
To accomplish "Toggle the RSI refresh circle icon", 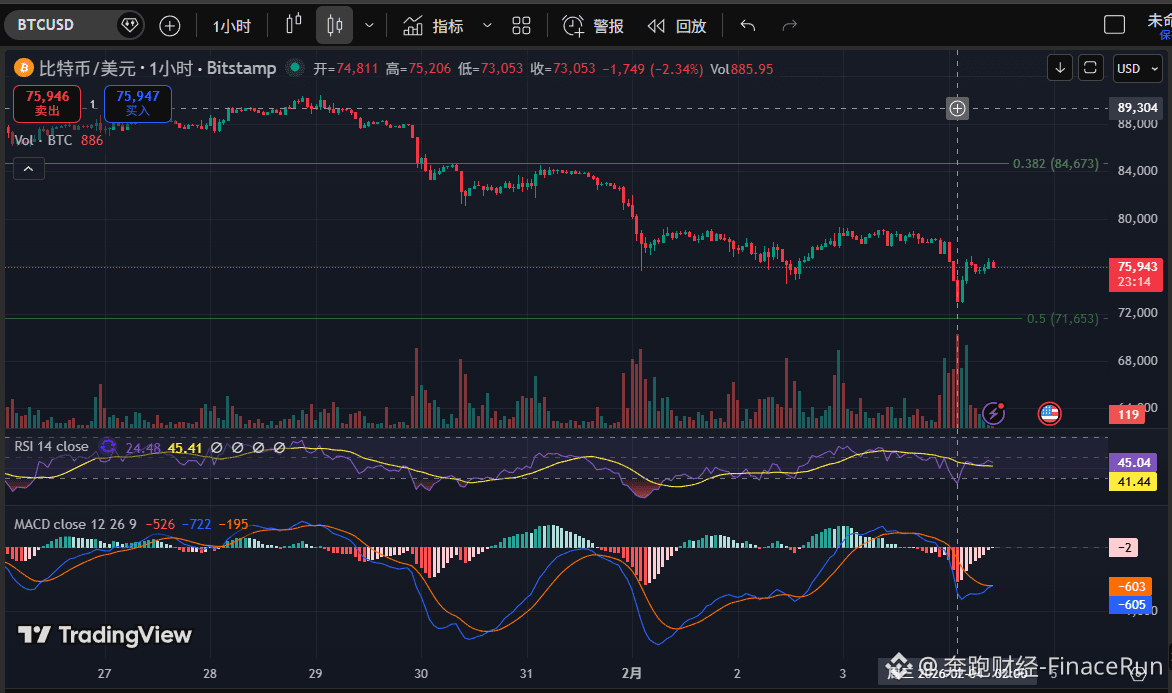I will coord(107,448).
